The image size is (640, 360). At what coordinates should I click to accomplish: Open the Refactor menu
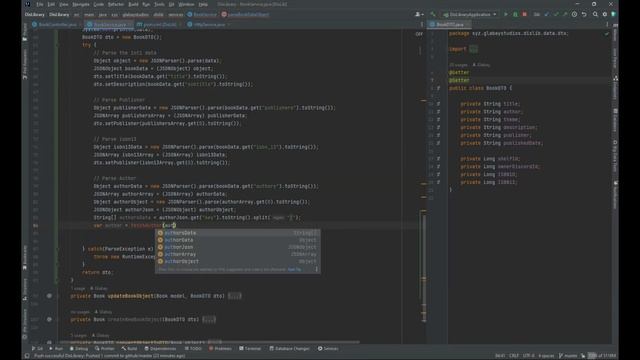[116, 4]
